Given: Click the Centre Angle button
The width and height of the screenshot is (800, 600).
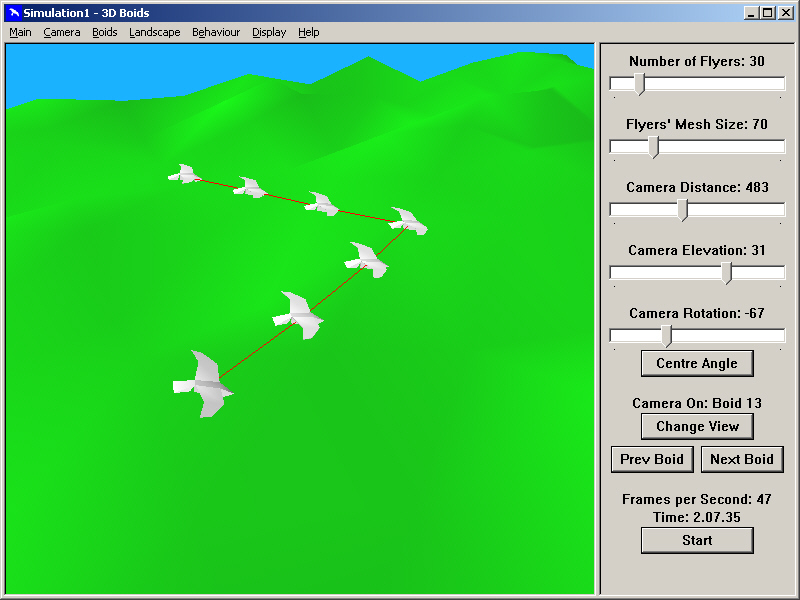Looking at the screenshot, I should coord(697,363).
